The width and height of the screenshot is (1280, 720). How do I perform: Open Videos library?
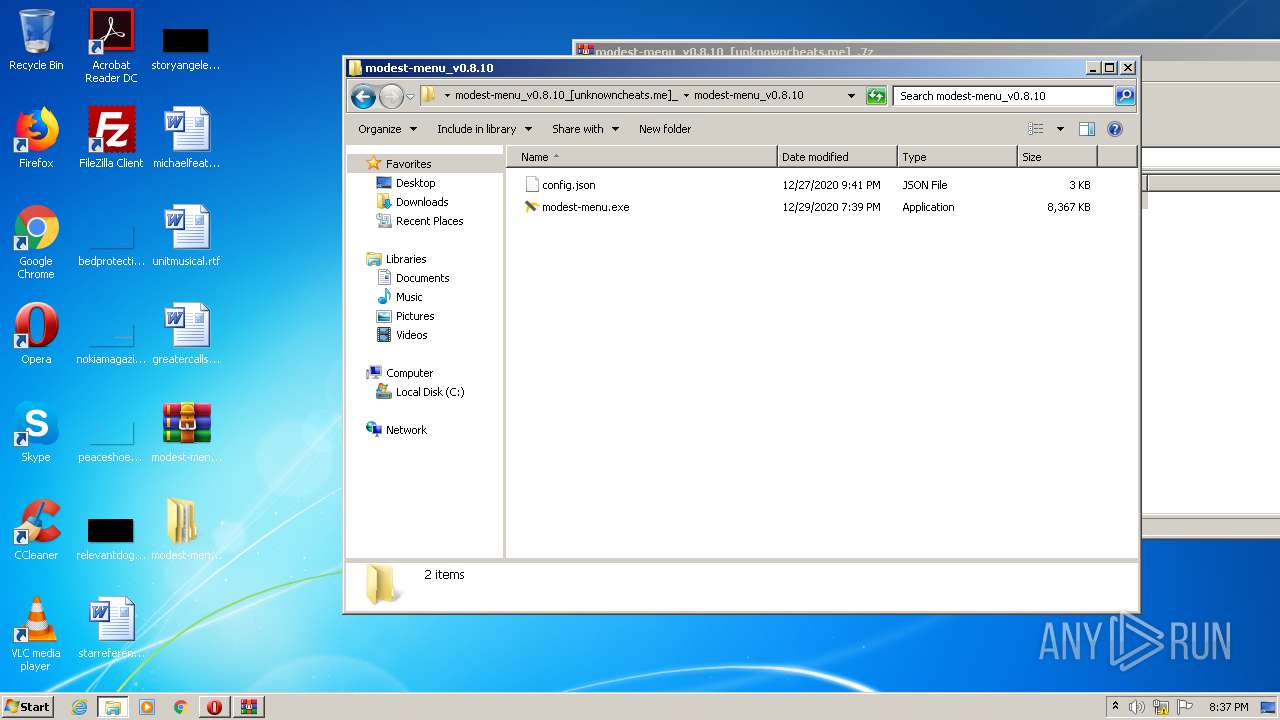[x=411, y=335]
